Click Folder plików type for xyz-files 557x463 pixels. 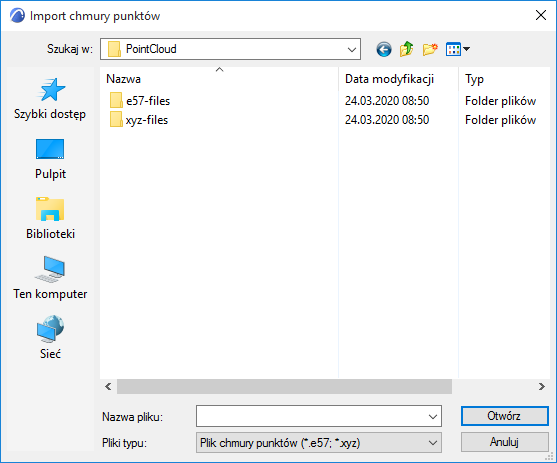coord(500,120)
